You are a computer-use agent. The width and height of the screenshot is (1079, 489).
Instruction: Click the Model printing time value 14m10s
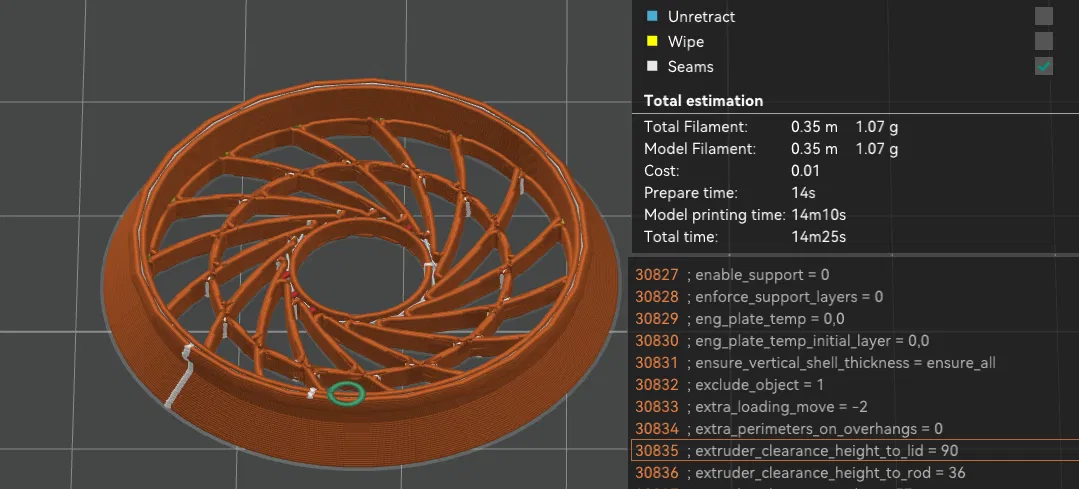point(818,215)
